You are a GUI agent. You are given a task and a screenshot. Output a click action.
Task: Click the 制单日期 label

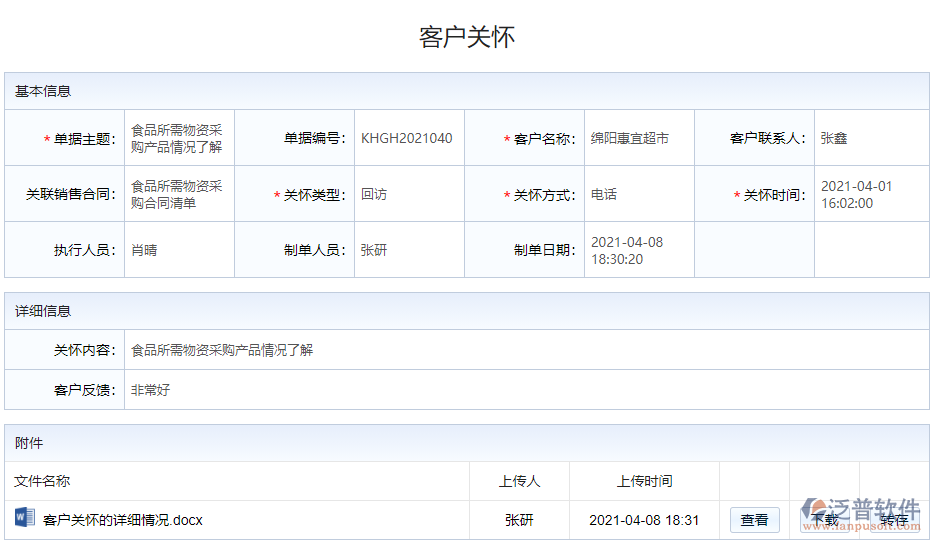544,250
